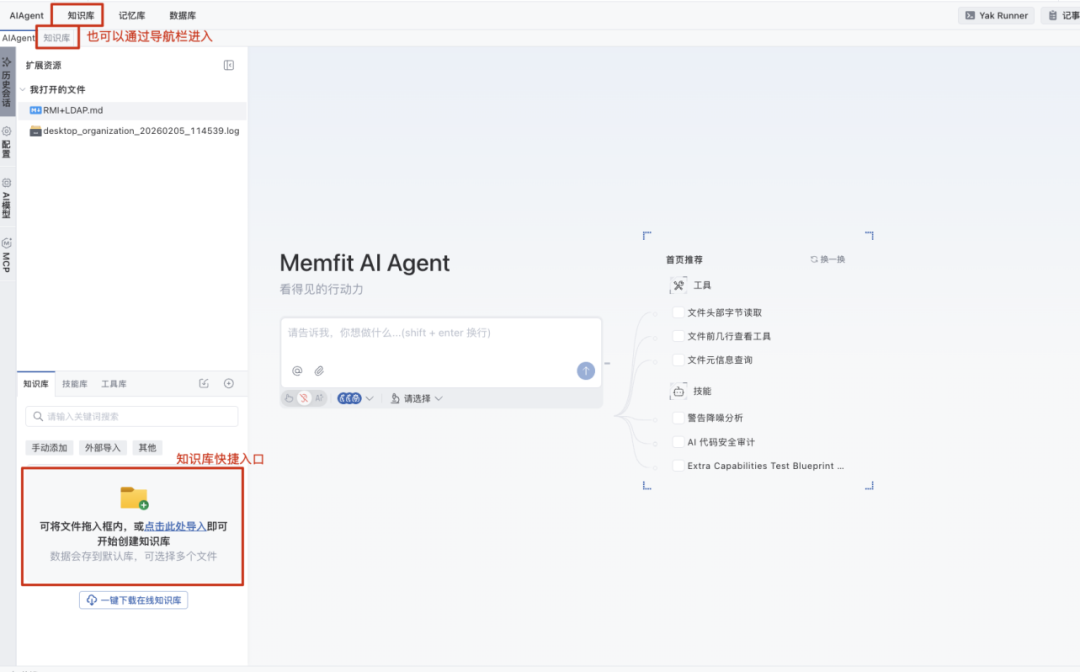Viewport: 1080px width, 672px height.
Task: Click the folder-plus import icon
Action: tap(134, 498)
